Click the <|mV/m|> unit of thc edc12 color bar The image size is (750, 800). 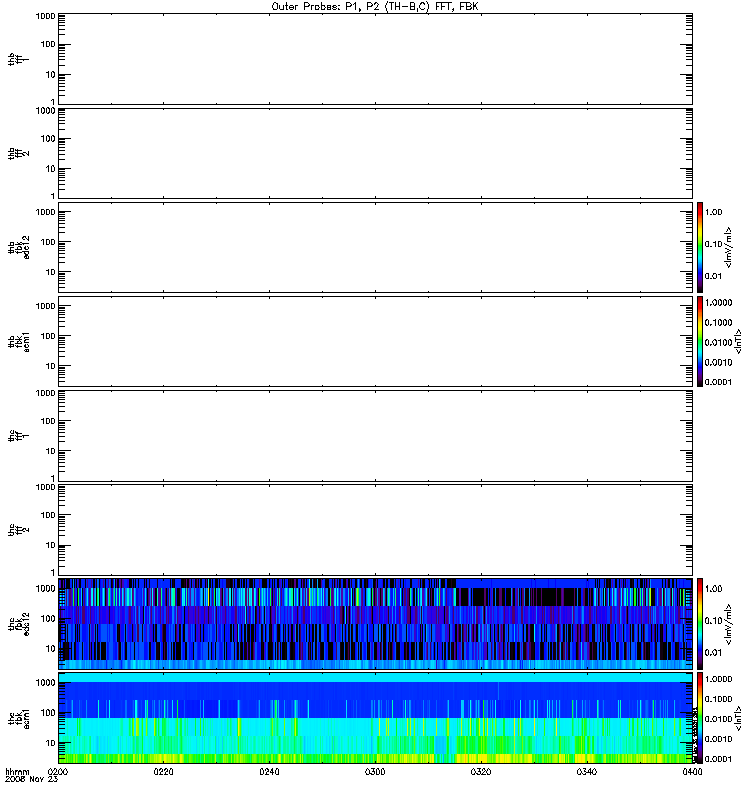point(728,624)
